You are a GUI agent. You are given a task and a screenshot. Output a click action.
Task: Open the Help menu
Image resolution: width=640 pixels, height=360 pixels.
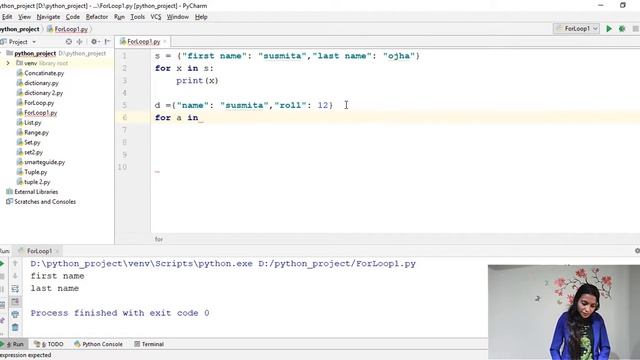(x=201, y=17)
